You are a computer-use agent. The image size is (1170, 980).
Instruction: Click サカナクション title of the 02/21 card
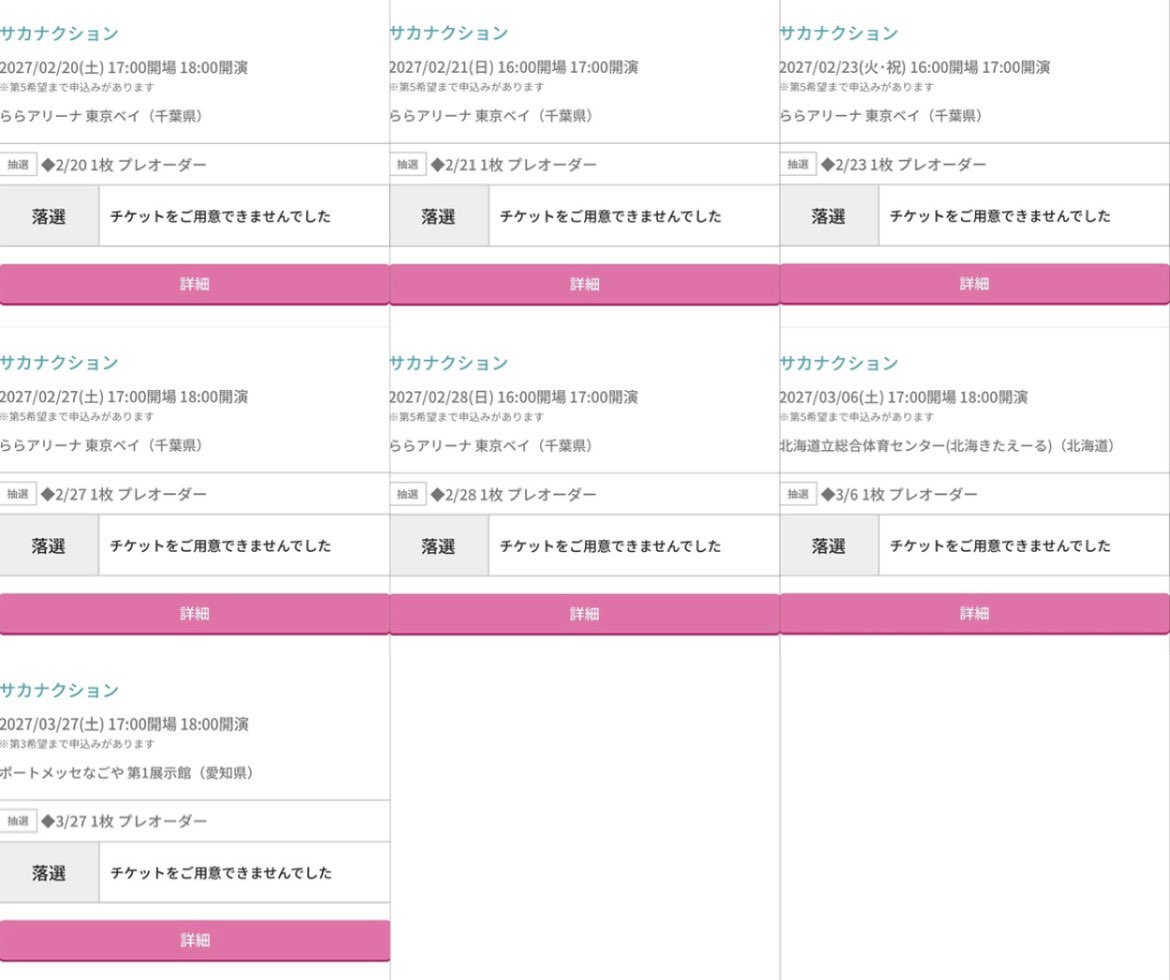(x=449, y=34)
